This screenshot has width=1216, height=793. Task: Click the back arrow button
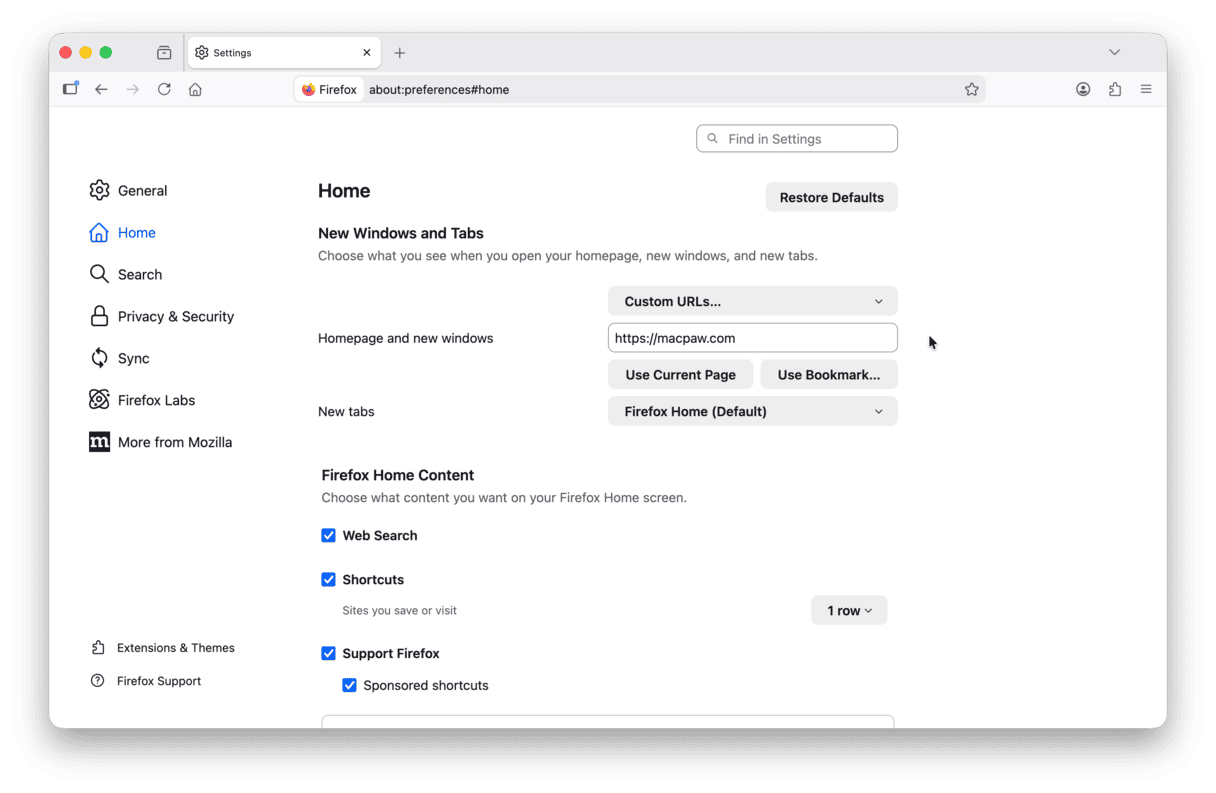[101, 89]
